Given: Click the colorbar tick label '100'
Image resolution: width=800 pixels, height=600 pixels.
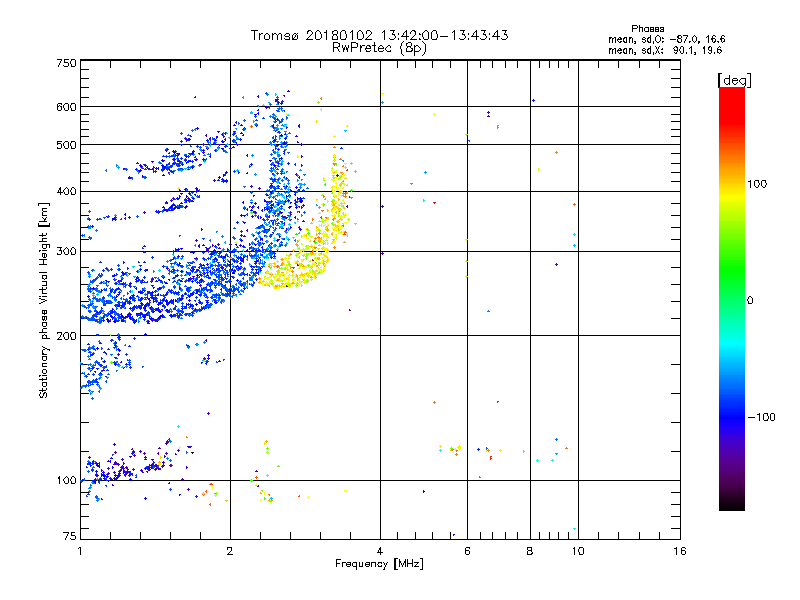Looking at the screenshot, I should click(757, 184).
